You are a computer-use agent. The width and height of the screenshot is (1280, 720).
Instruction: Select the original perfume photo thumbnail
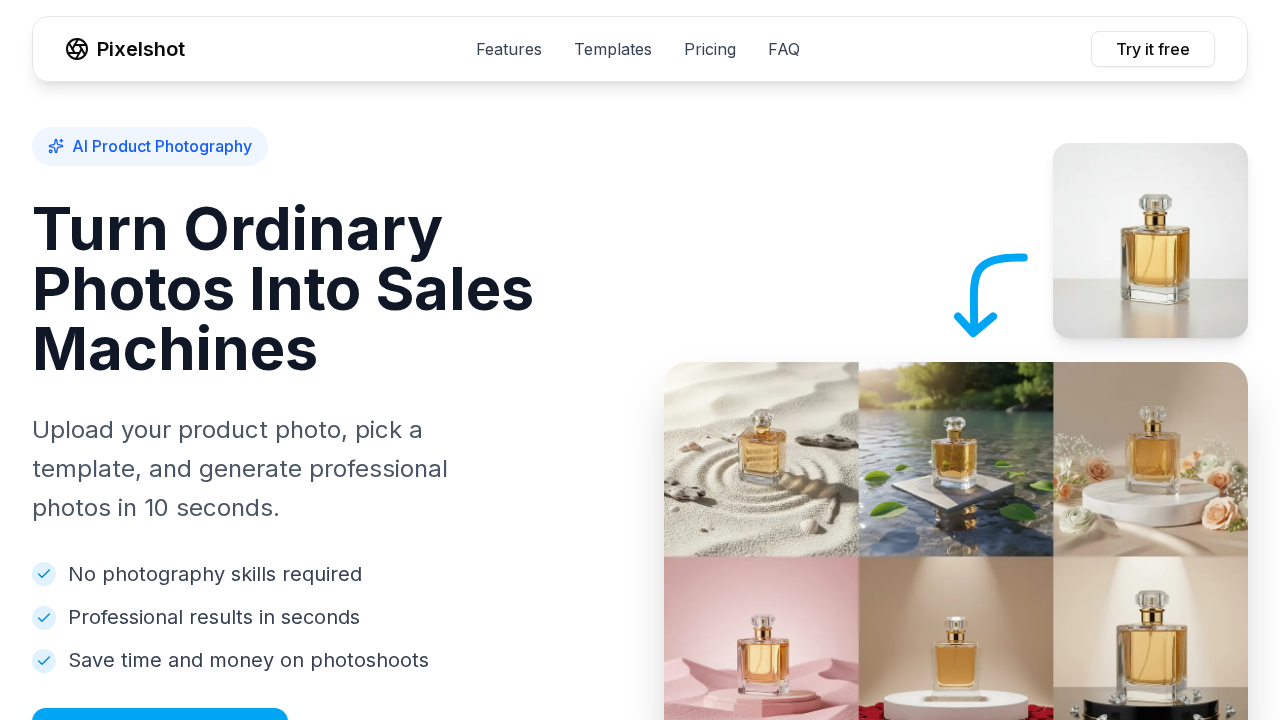tap(1150, 240)
